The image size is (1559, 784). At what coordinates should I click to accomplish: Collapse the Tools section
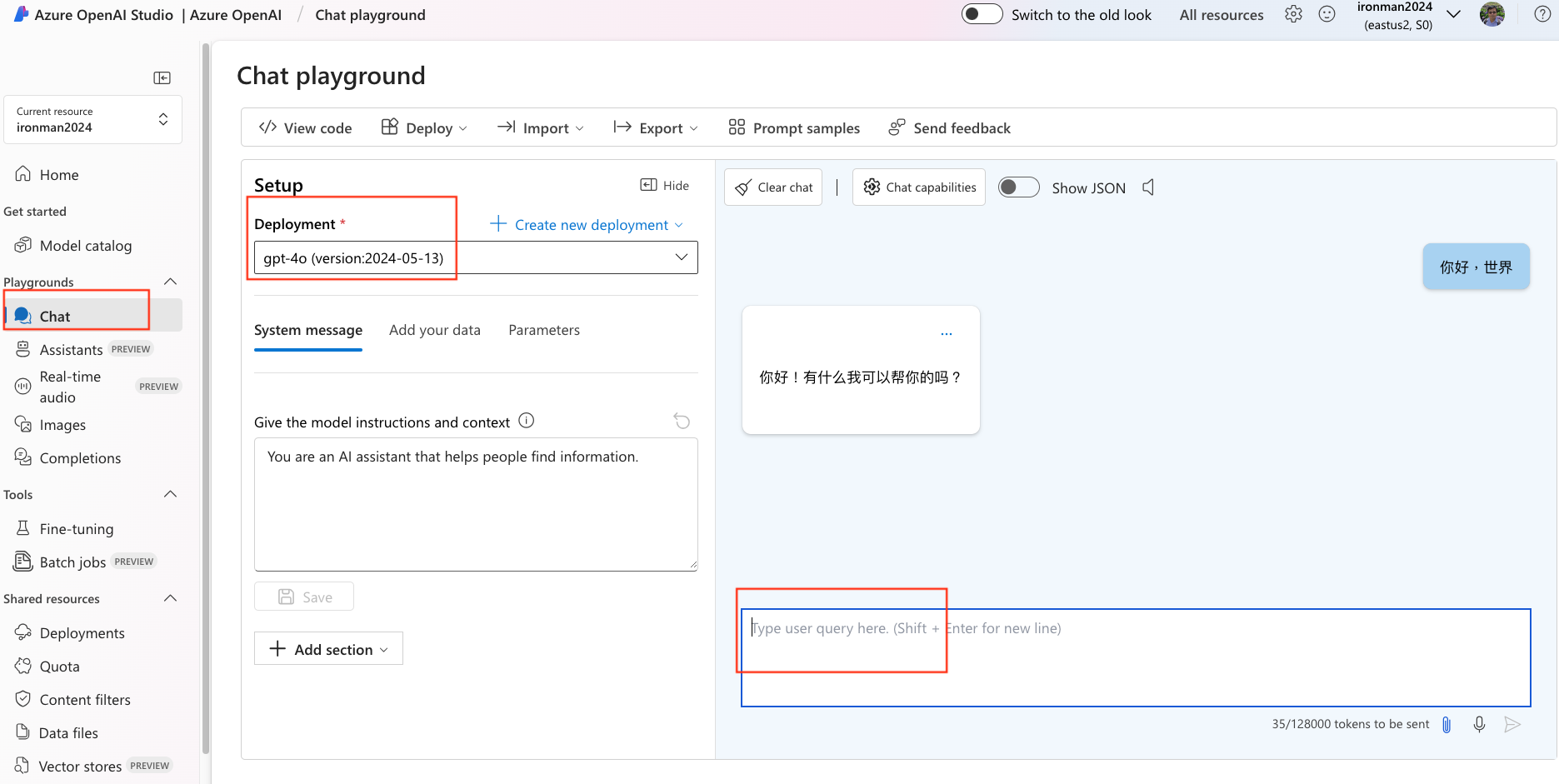point(170,494)
